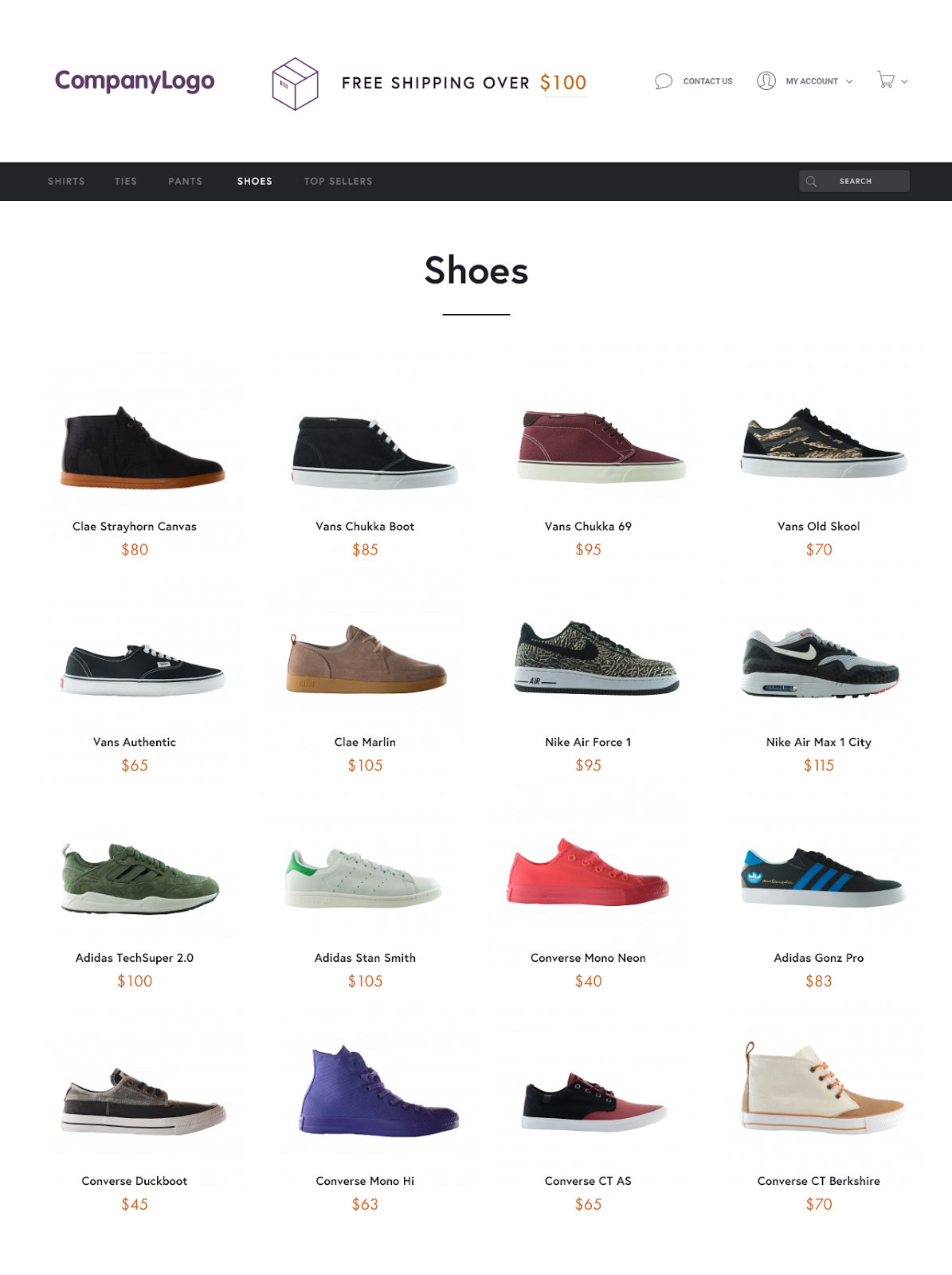Image resolution: width=952 pixels, height=1275 pixels.
Task: Open the Clae Marlin shoe image
Action: (367, 659)
